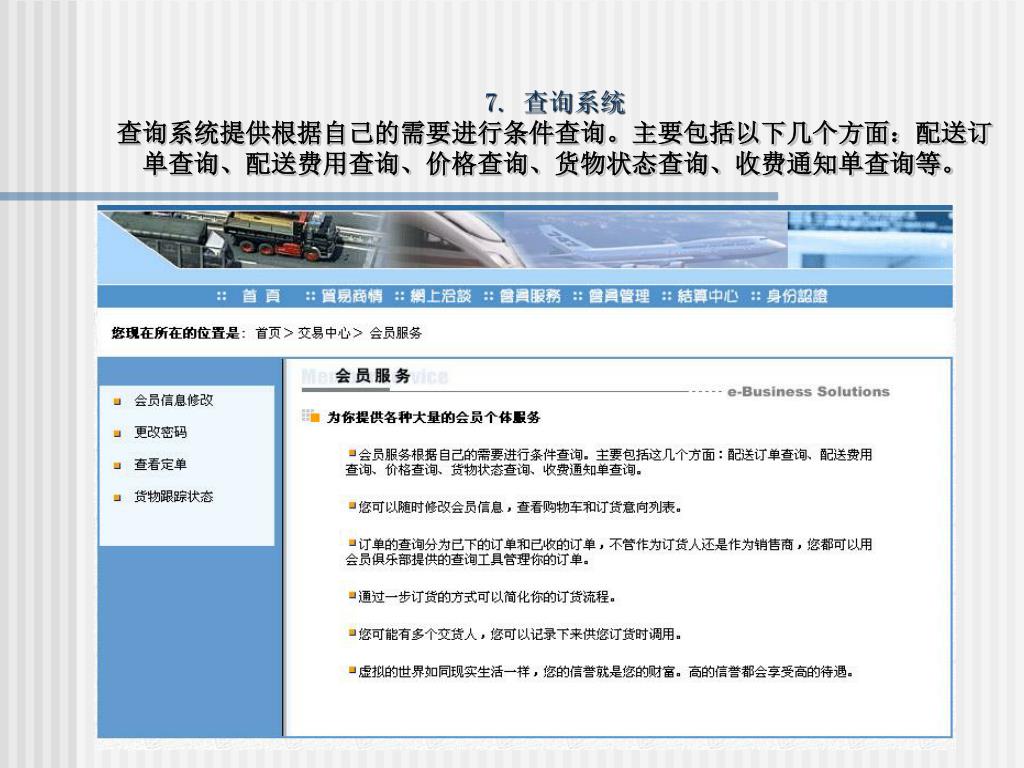Click bullet icon beside 更改密码
The width and height of the screenshot is (1024, 768).
point(118,434)
